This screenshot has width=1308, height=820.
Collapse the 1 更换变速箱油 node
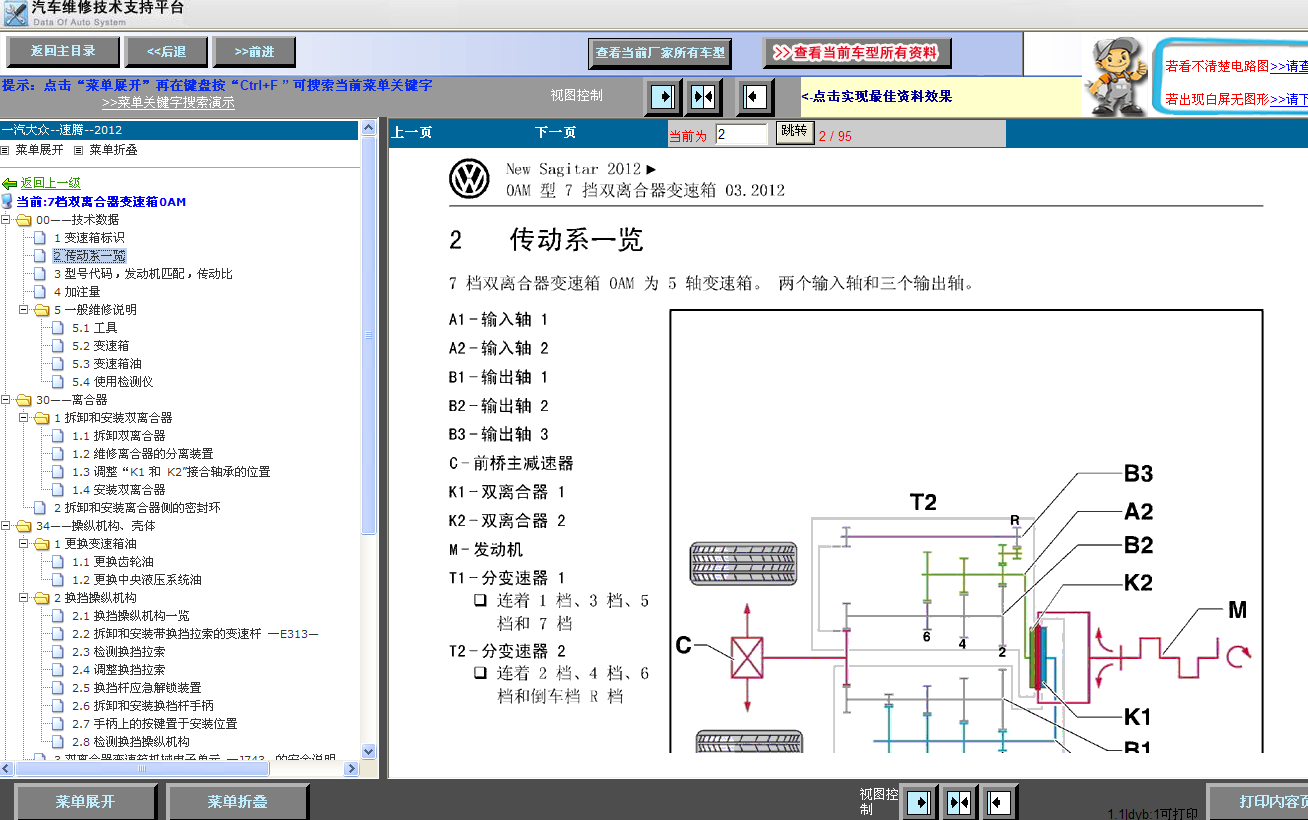[x=24, y=544]
